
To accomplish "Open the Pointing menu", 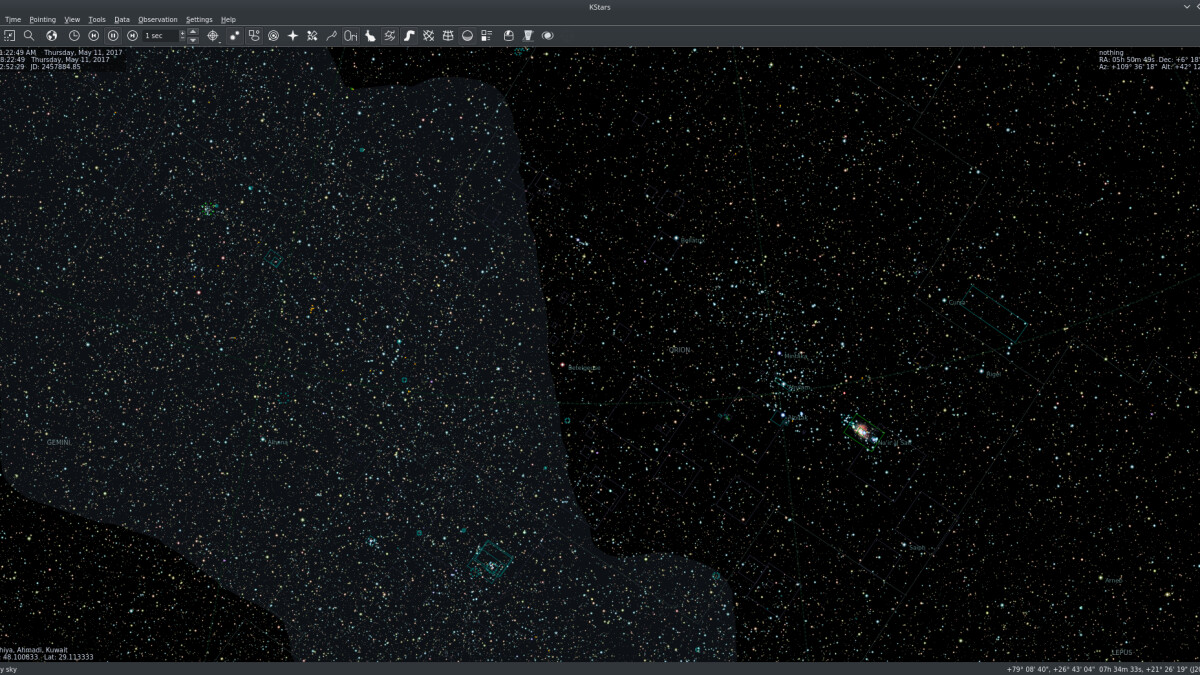I will click(x=43, y=19).
